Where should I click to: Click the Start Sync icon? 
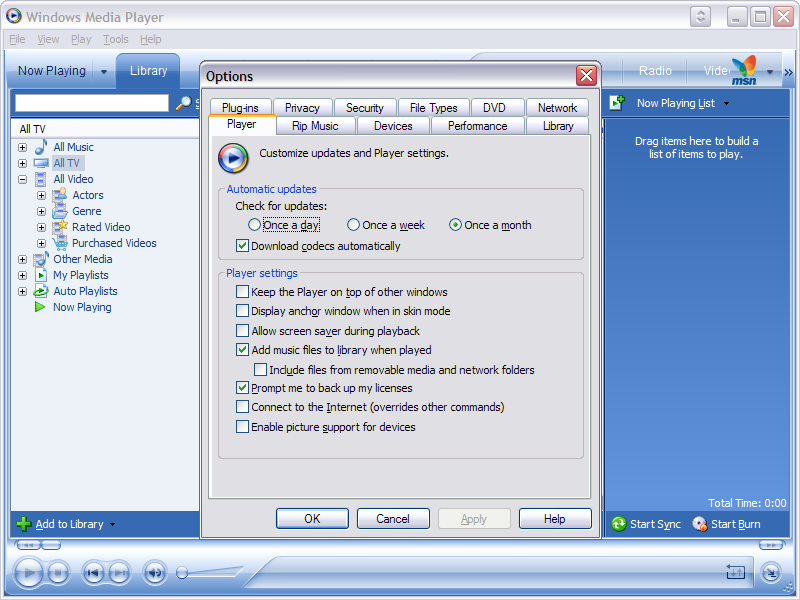(619, 524)
